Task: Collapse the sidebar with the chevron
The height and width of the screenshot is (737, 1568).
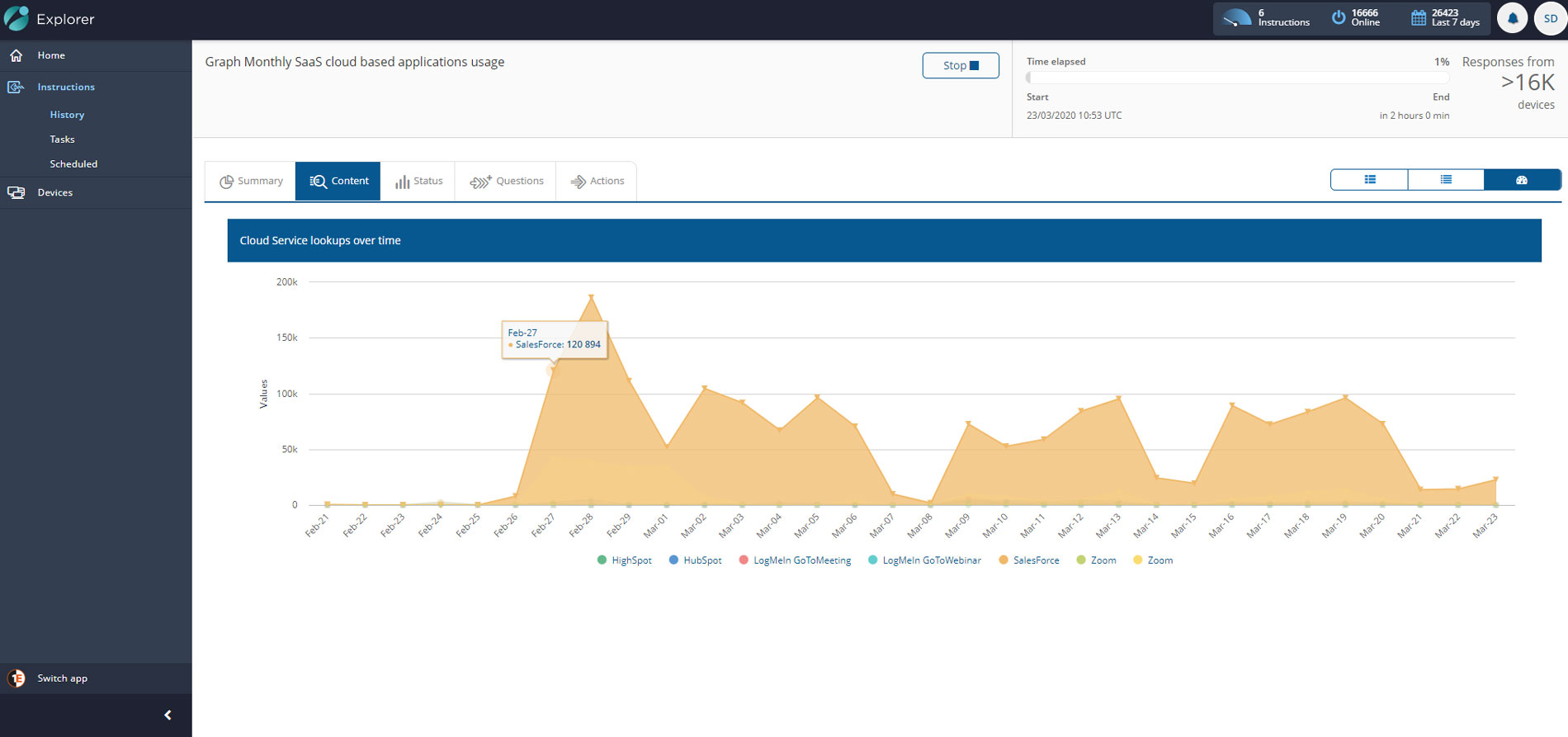Action: (x=168, y=716)
